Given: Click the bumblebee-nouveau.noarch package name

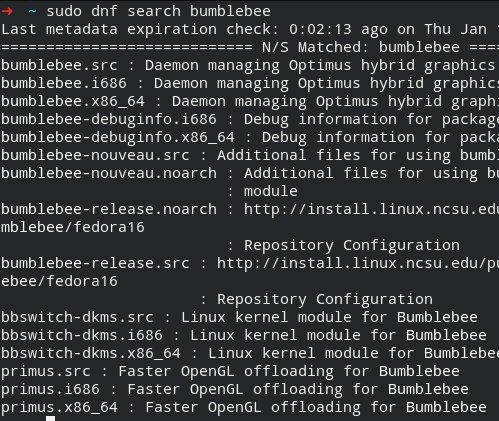Looking at the screenshot, I should tap(109, 173).
